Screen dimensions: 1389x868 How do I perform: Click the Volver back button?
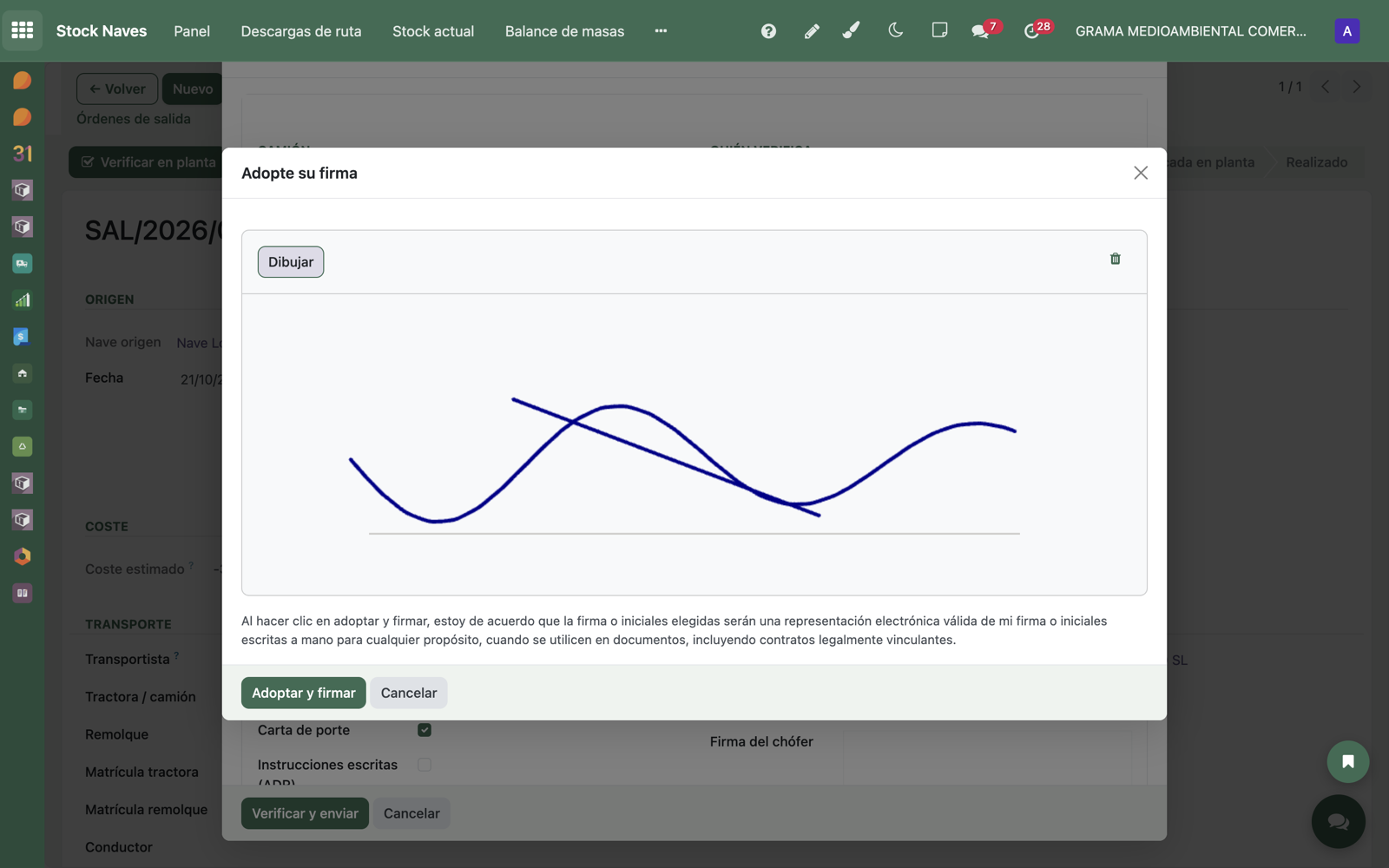[x=117, y=89]
